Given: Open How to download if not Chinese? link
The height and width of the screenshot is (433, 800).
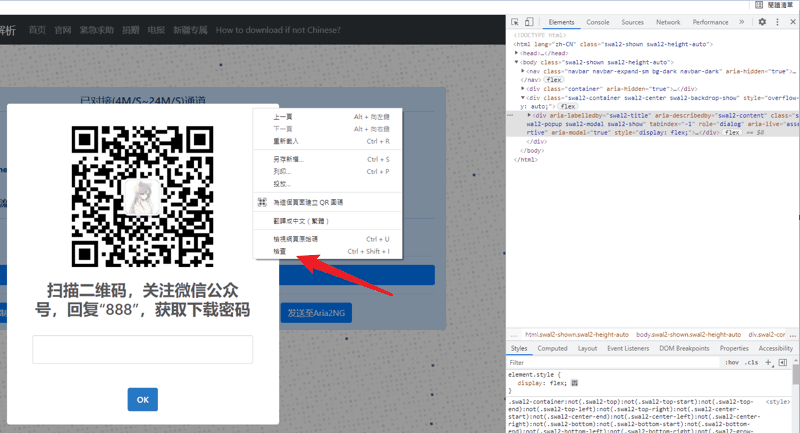Looking at the screenshot, I should 278,30.
